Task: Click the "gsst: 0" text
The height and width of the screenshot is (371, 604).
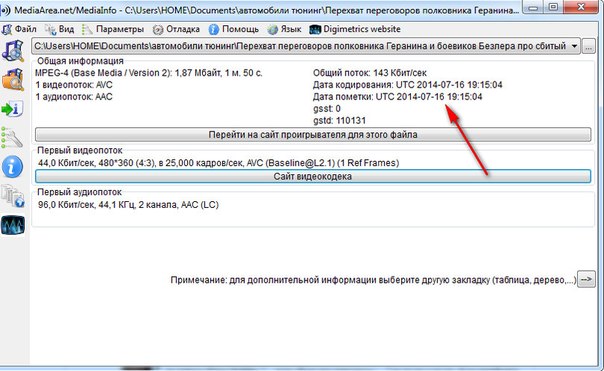Action: 327,109
